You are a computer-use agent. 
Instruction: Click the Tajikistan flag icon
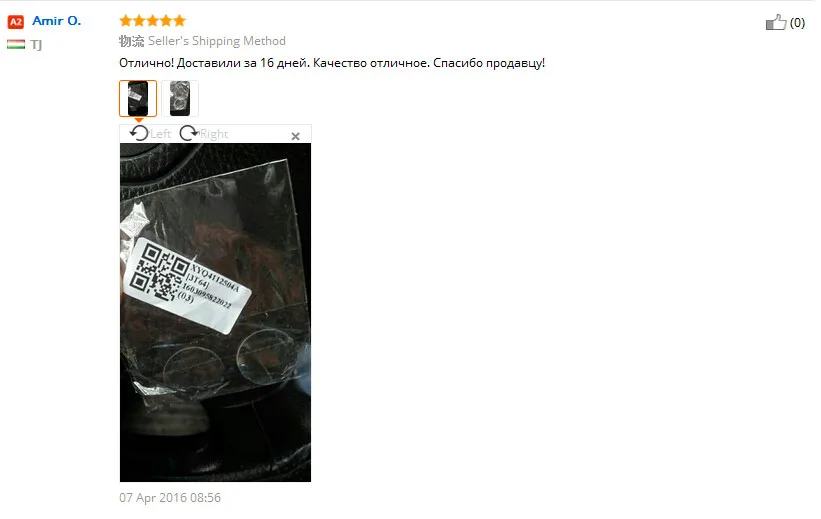[x=16, y=45]
